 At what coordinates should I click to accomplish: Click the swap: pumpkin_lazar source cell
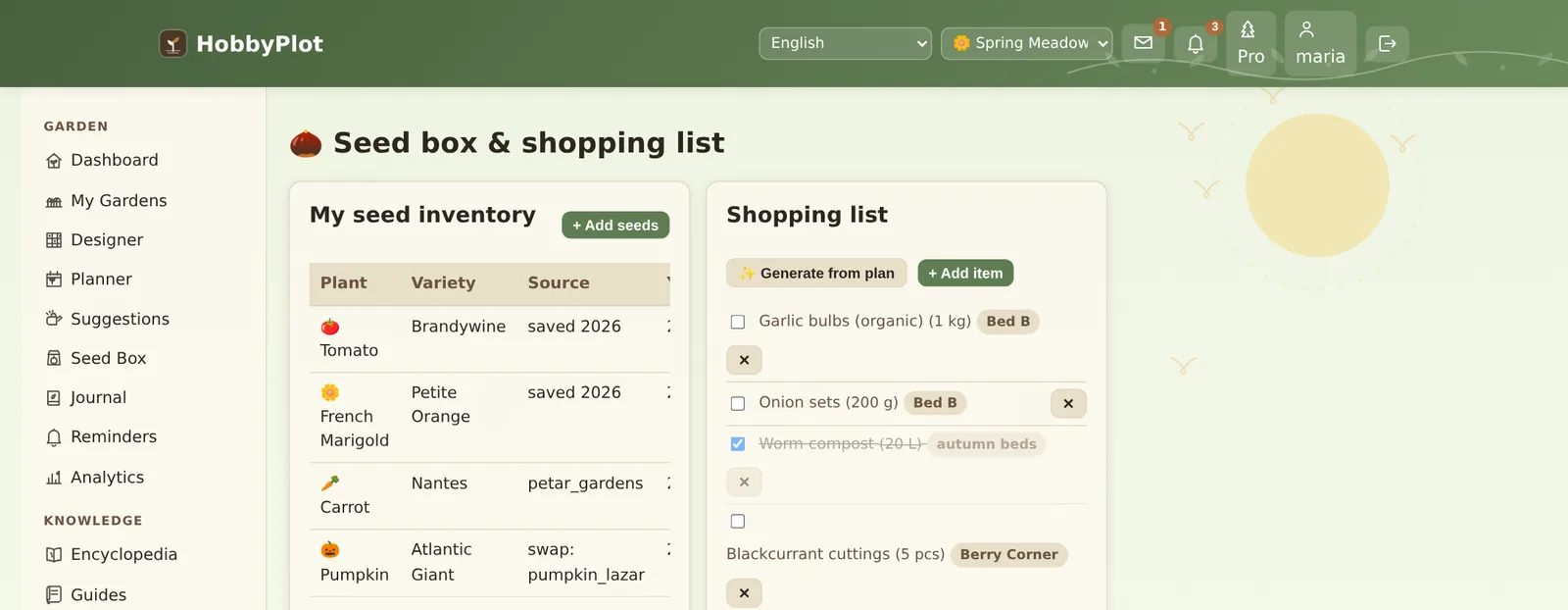[x=586, y=562]
